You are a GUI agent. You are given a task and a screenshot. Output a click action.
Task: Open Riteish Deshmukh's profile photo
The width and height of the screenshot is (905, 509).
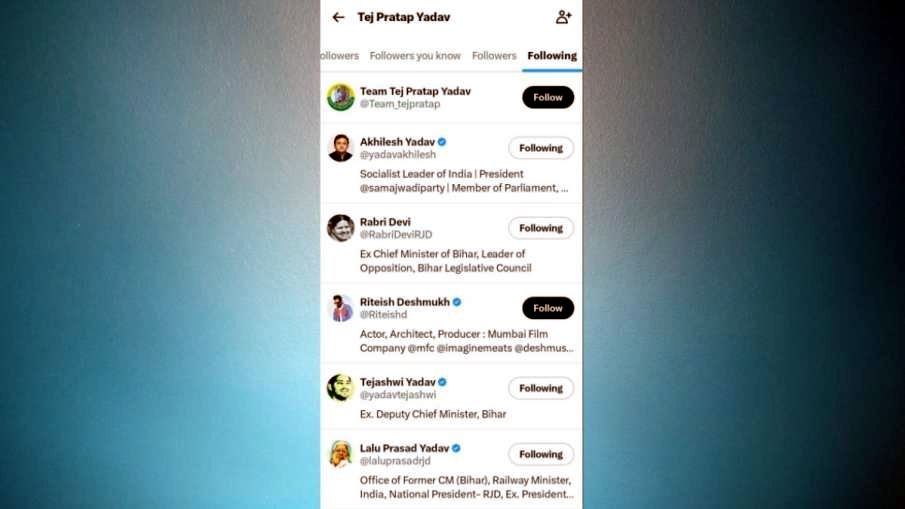[x=341, y=308]
